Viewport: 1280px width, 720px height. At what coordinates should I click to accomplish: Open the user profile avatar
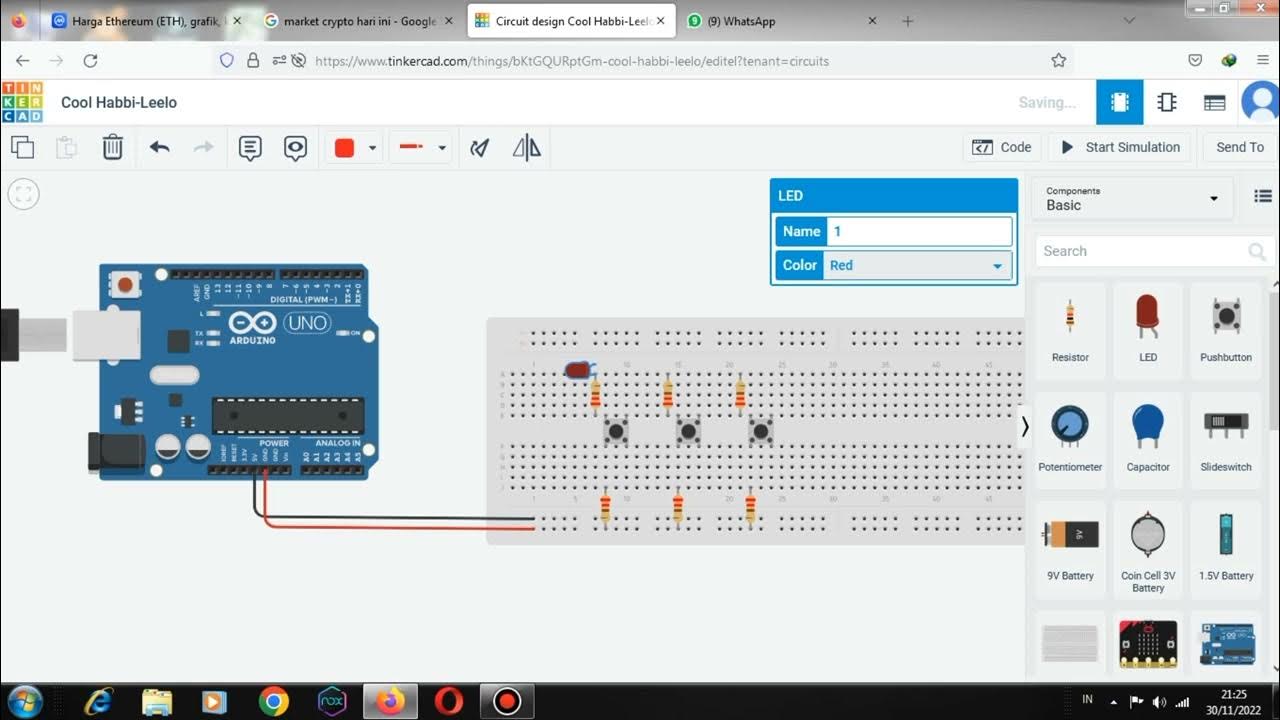(1261, 102)
